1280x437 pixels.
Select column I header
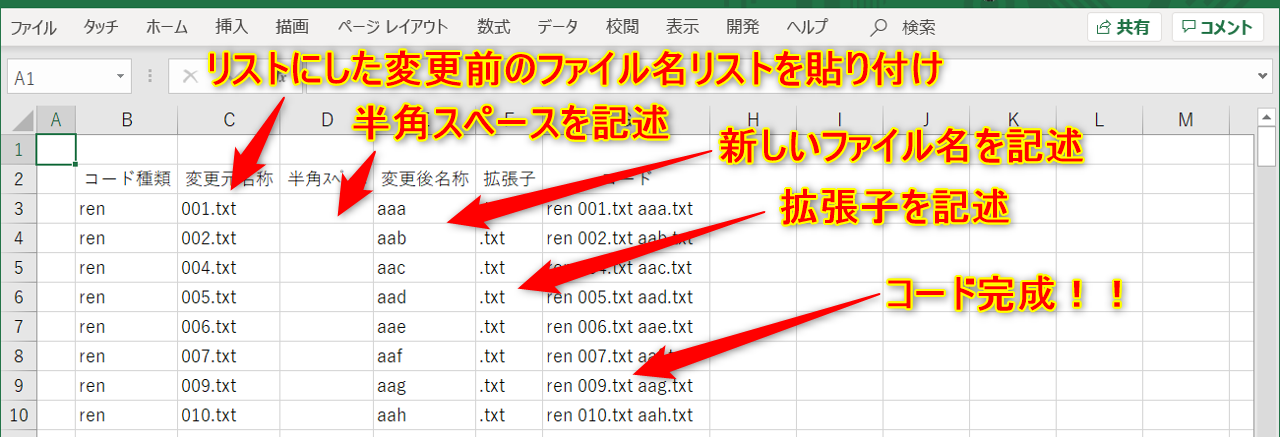click(840, 120)
